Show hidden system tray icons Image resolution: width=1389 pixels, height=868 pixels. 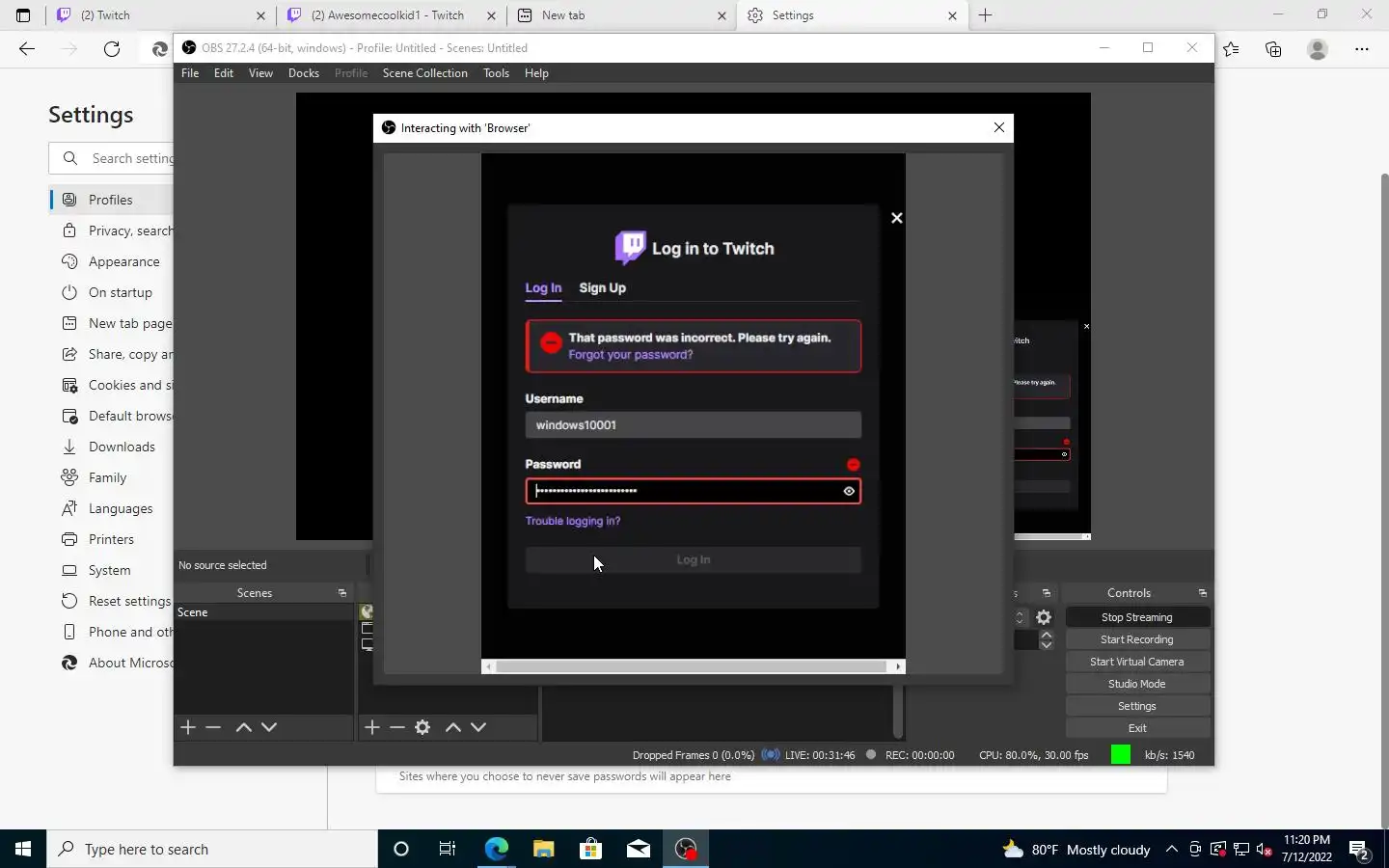point(1171,850)
